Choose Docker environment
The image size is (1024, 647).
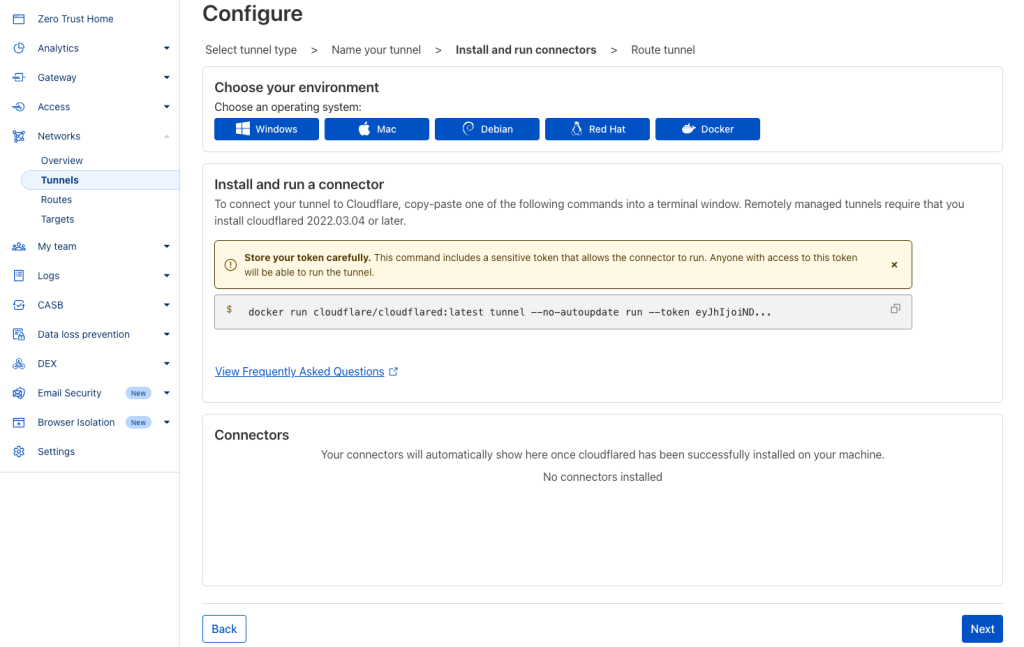pos(708,129)
